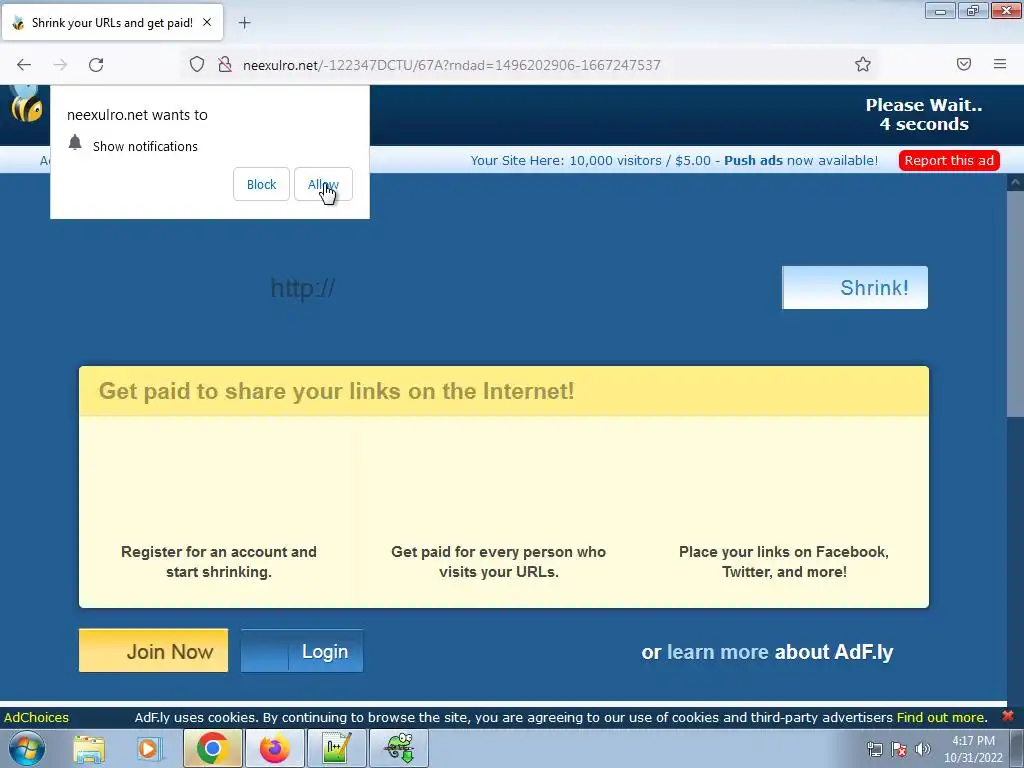Screen dimensions: 1024x768
Task: Open the 'learn more' link about AdF.ly
Action: pos(717,652)
